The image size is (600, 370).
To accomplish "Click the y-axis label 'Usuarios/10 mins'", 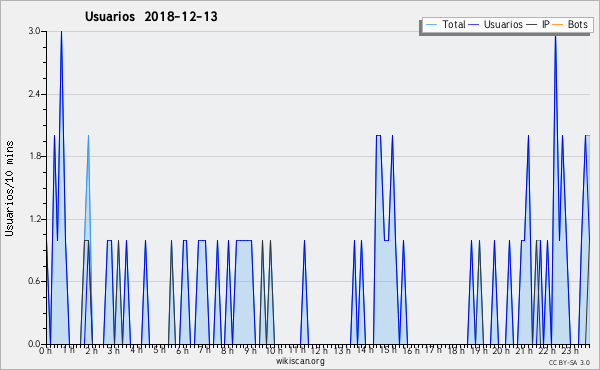I will [9, 189].
